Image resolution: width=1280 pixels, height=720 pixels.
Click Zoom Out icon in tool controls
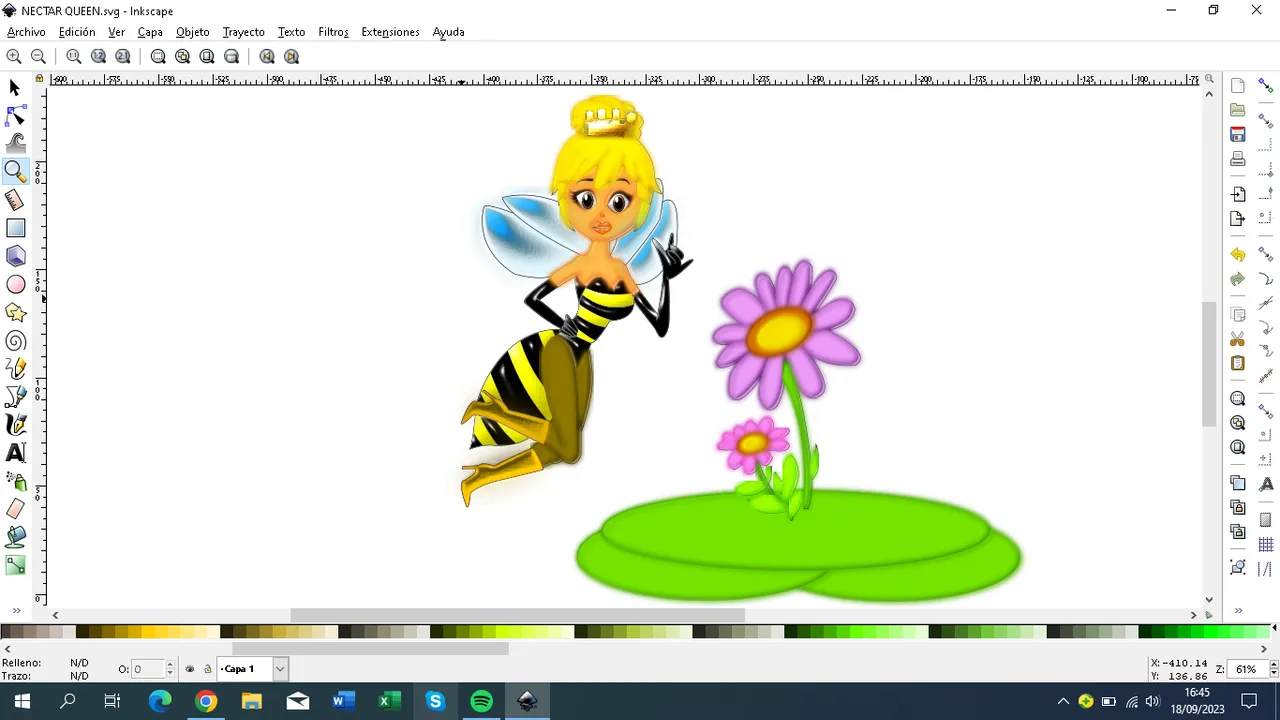38,57
